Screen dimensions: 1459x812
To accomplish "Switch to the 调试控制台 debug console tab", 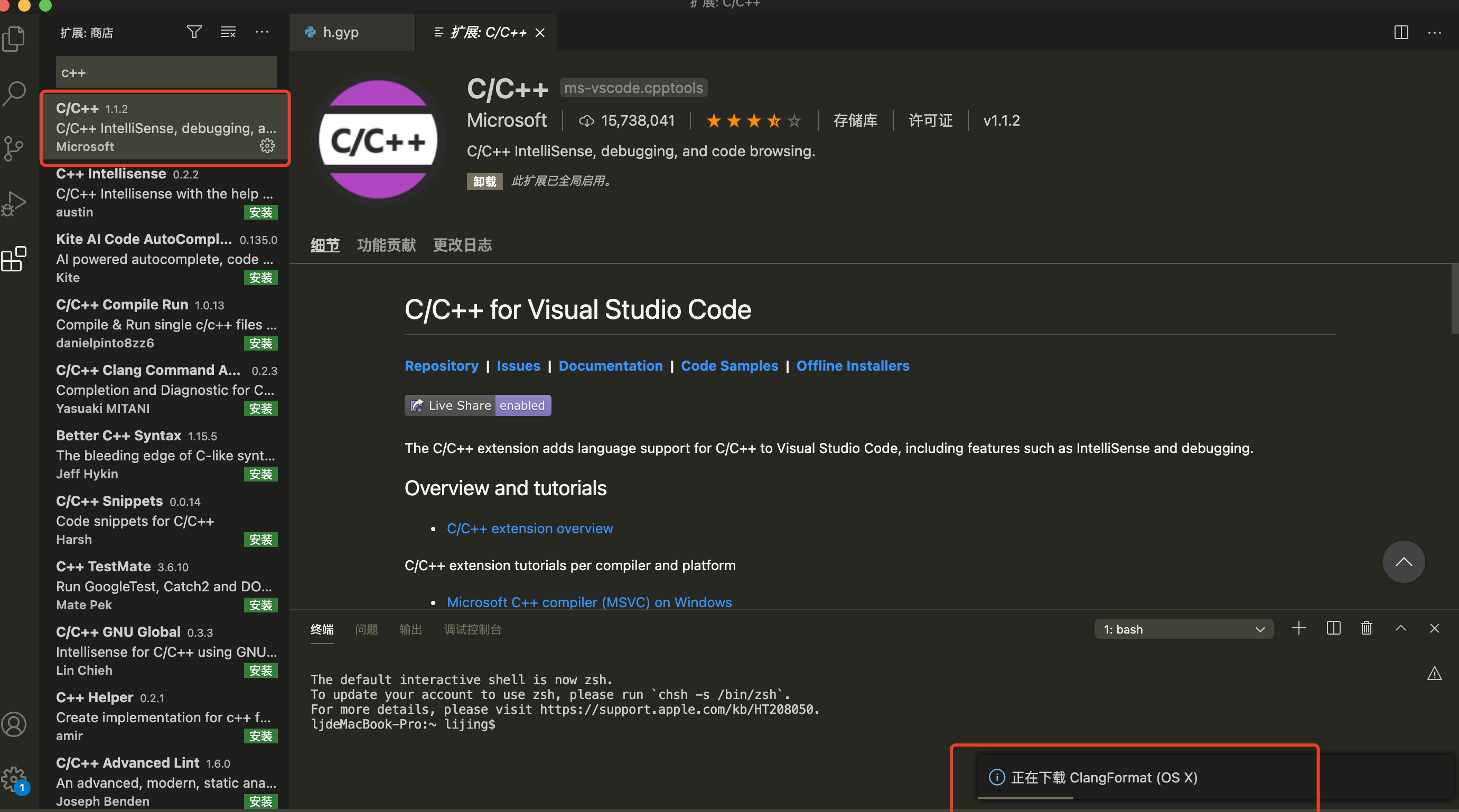I will (x=472, y=629).
